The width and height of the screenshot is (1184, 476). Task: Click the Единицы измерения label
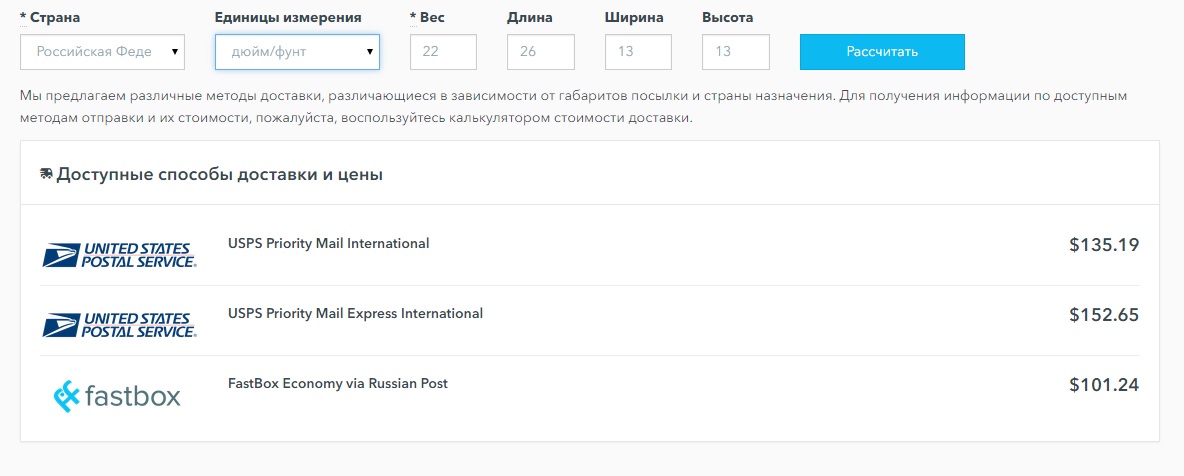pos(288,17)
